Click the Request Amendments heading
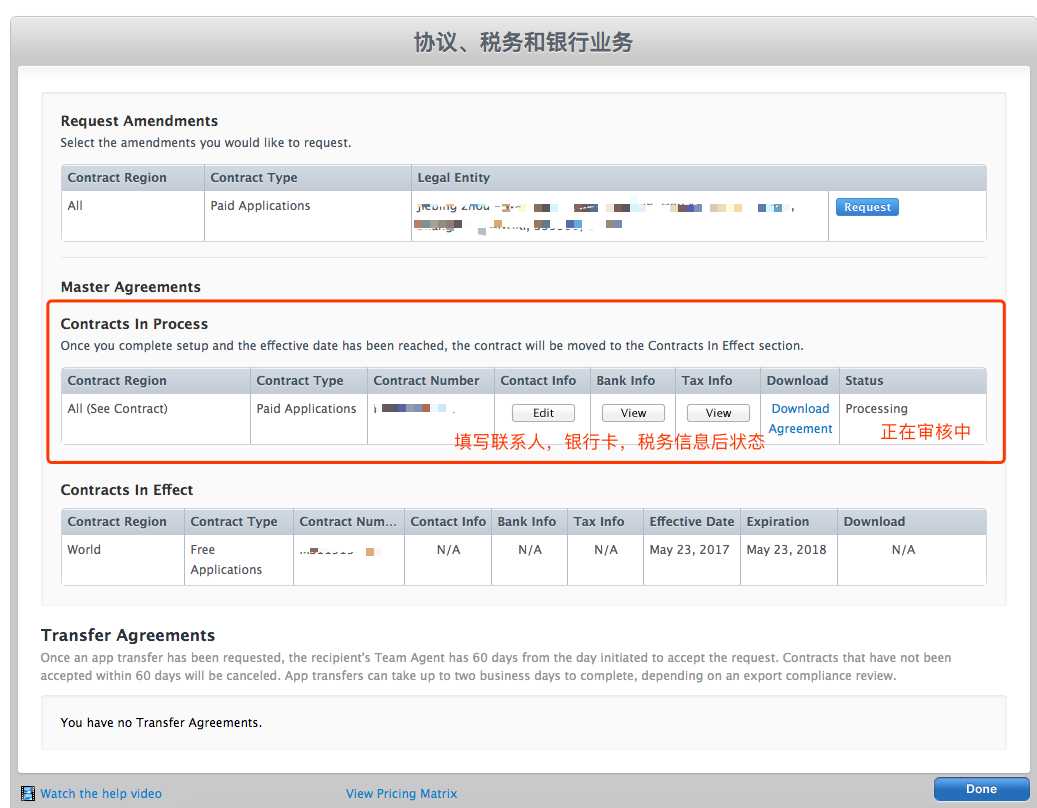1037x808 pixels. pyautogui.click(x=139, y=120)
